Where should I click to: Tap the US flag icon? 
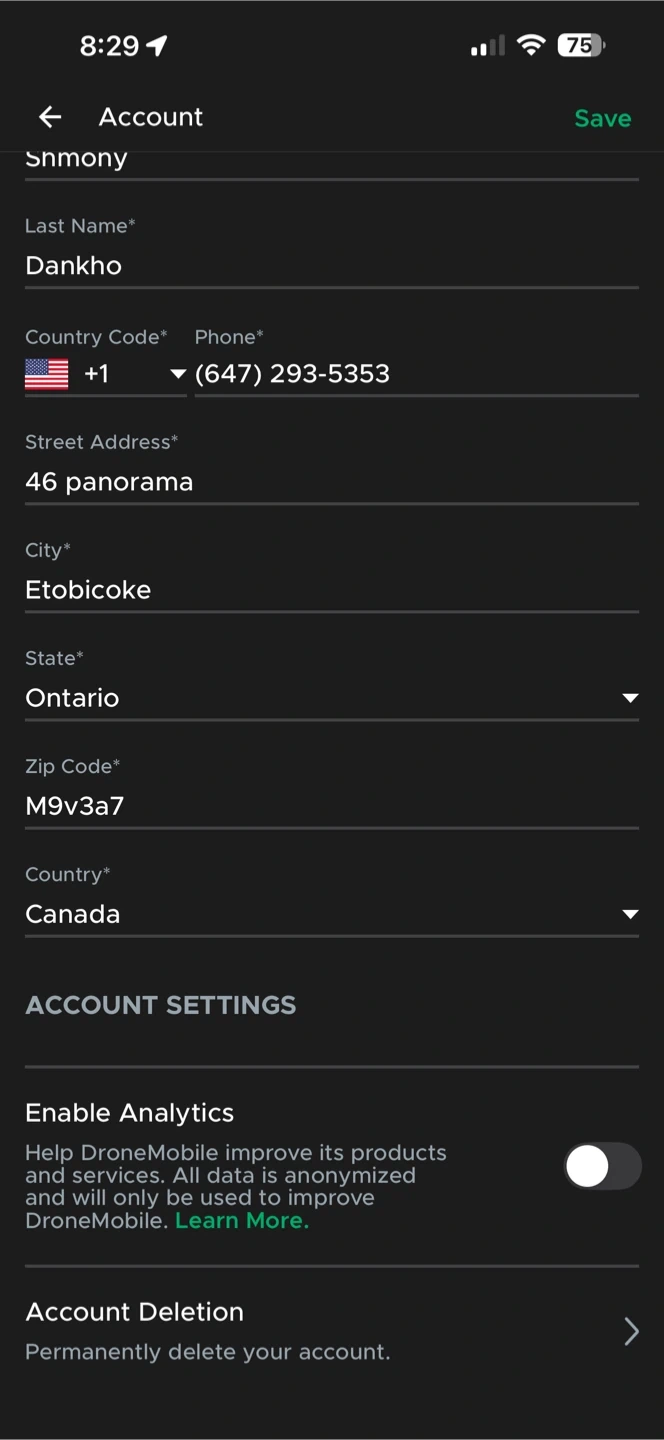point(47,374)
